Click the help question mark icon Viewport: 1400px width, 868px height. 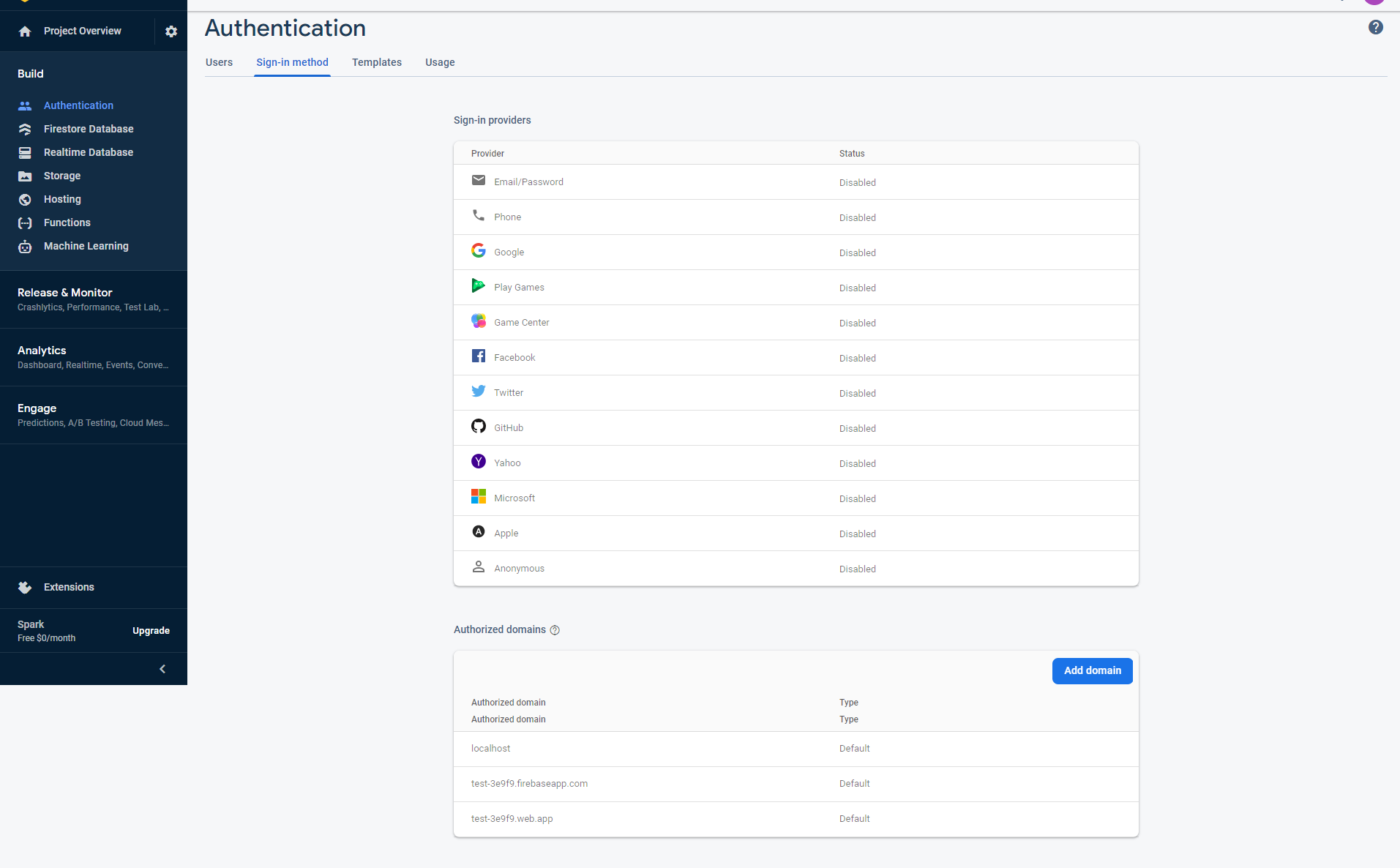[x=1375, y=27]
